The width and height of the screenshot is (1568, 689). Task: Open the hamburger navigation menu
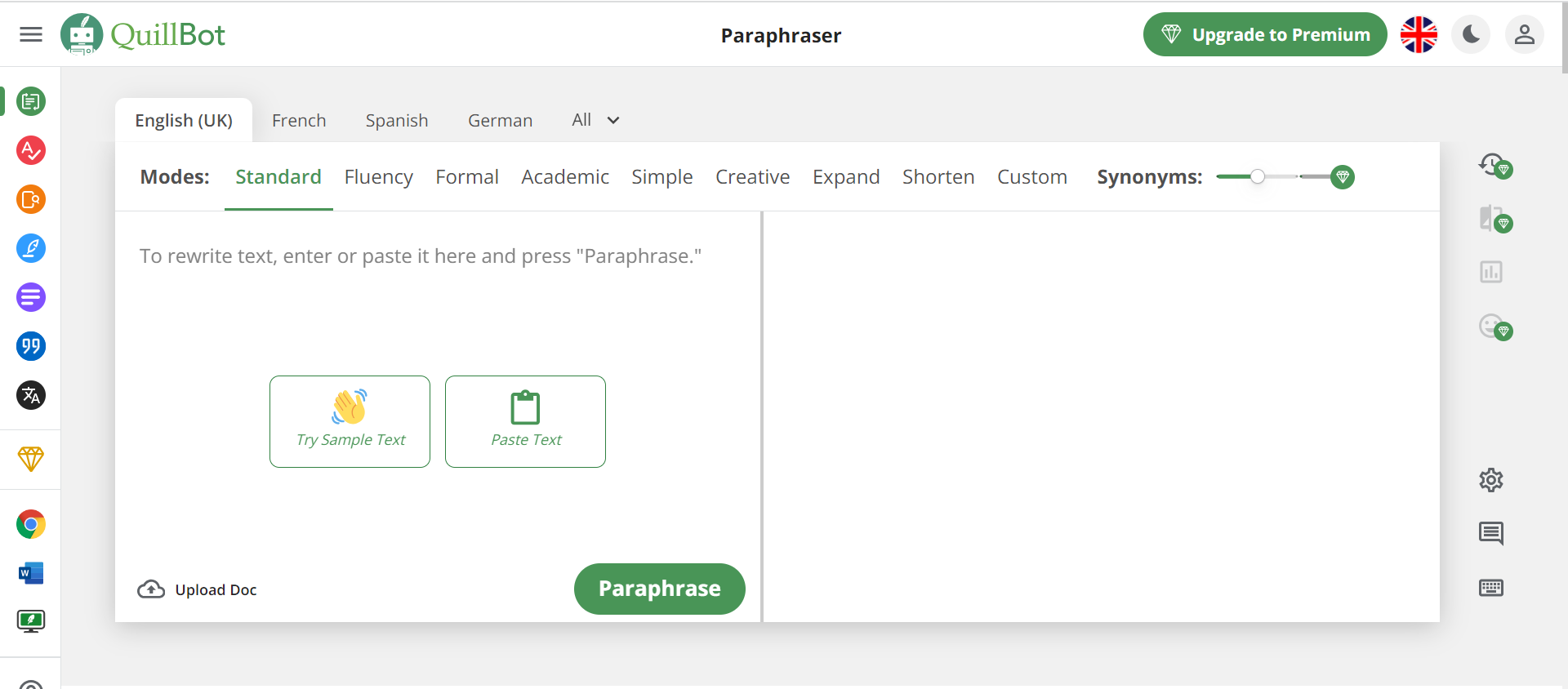pyautogui.click(x=31, y=34)
